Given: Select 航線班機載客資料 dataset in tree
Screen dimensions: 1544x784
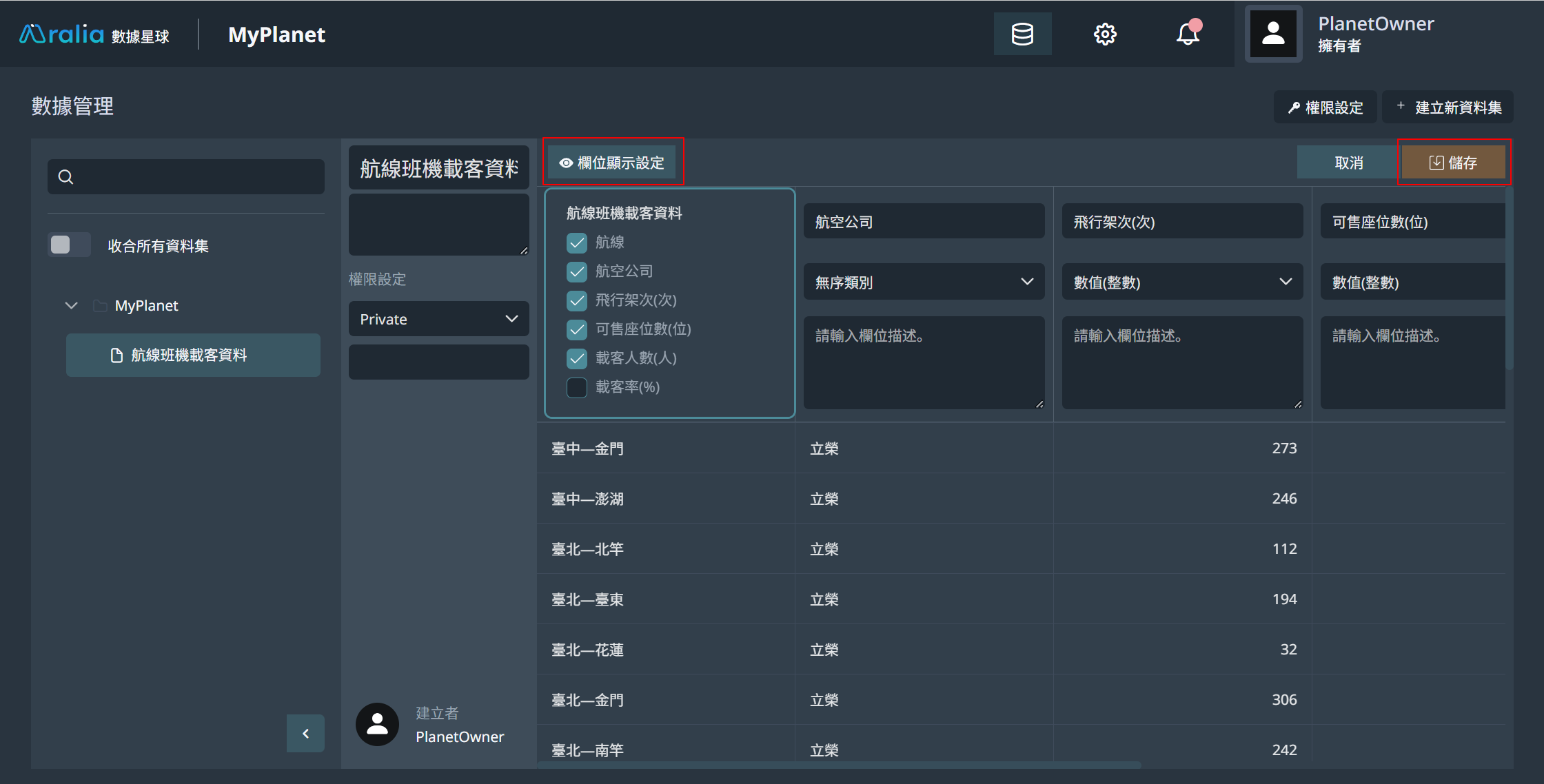Looking at the screenshot, I should (x=193, y=355).
